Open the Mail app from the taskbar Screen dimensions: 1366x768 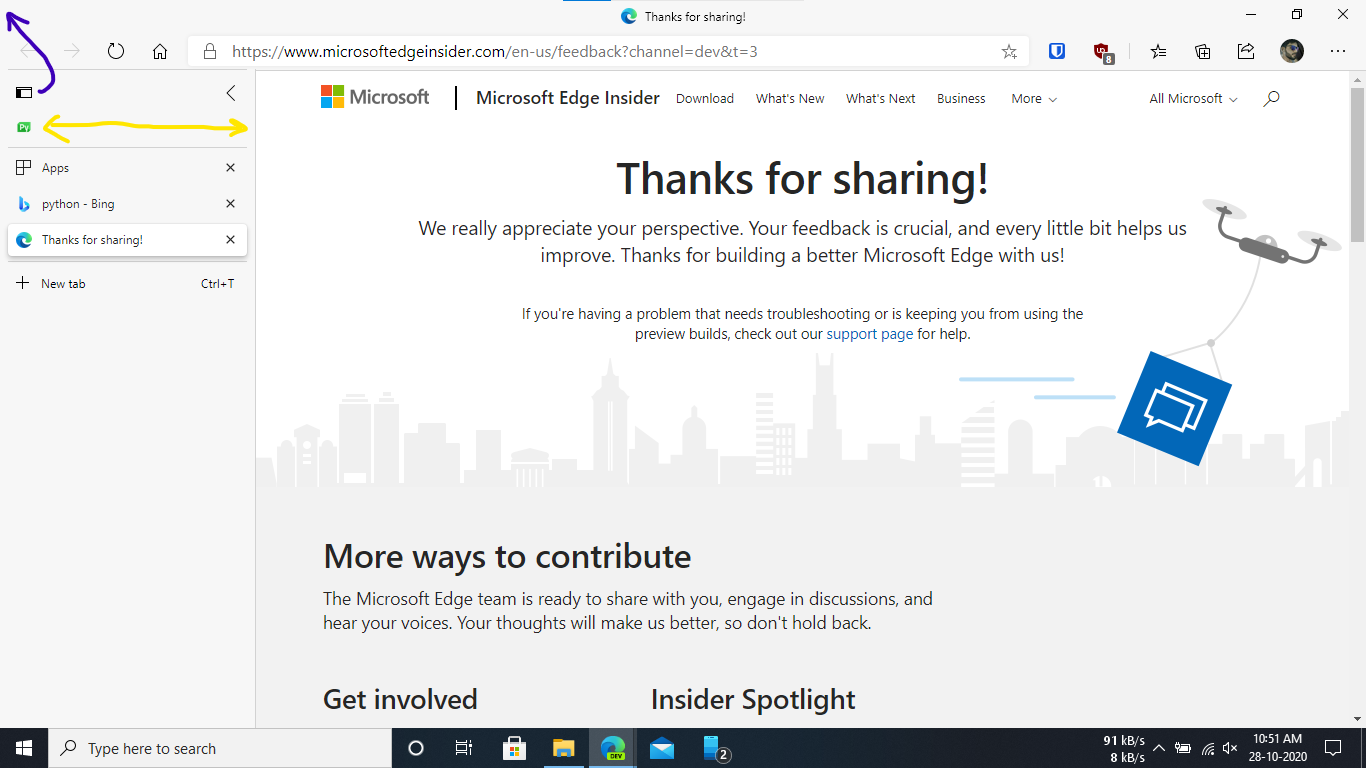662,748
